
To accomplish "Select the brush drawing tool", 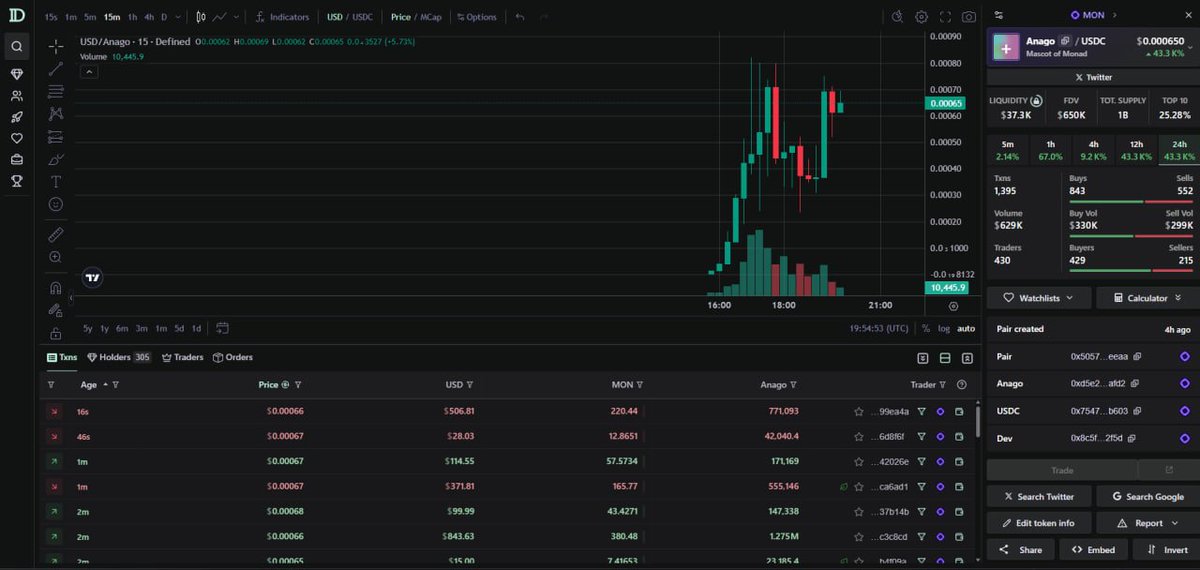I will point(56,160).
